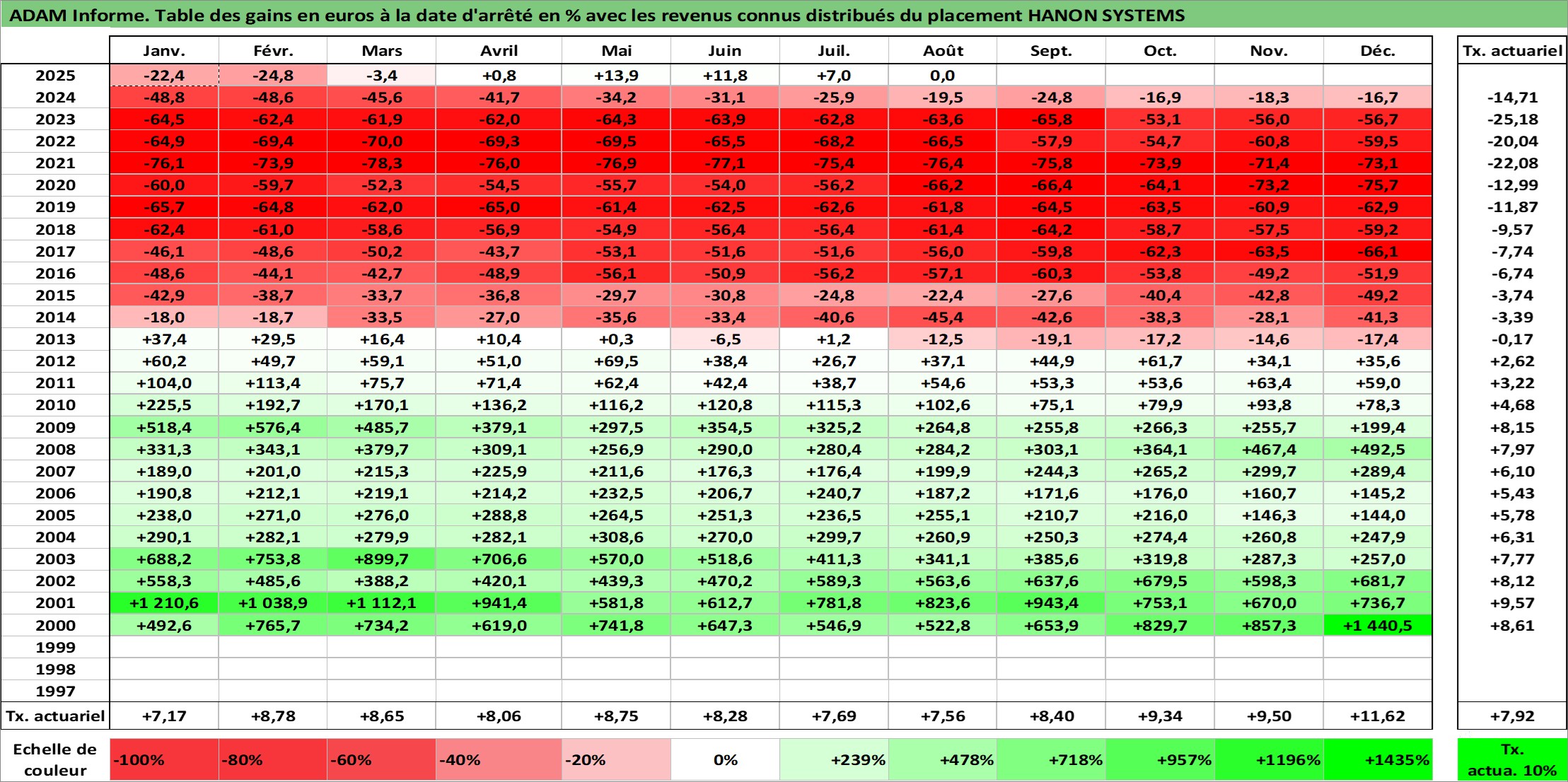Select the Janv. column header
Viewport: 1568px width, 782px height.
pos(164,51)
